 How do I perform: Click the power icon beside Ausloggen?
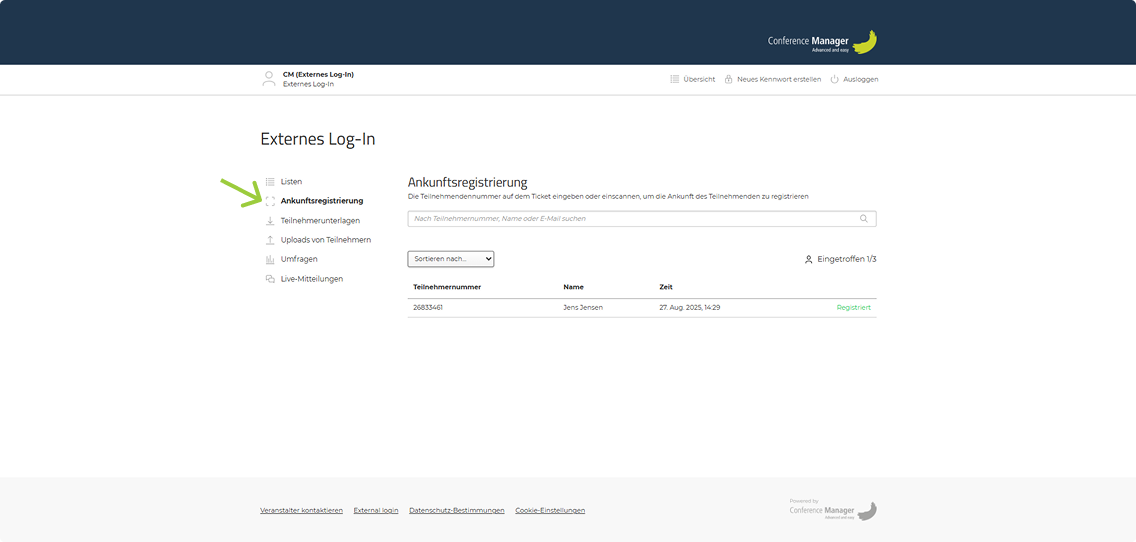(834, 79)
